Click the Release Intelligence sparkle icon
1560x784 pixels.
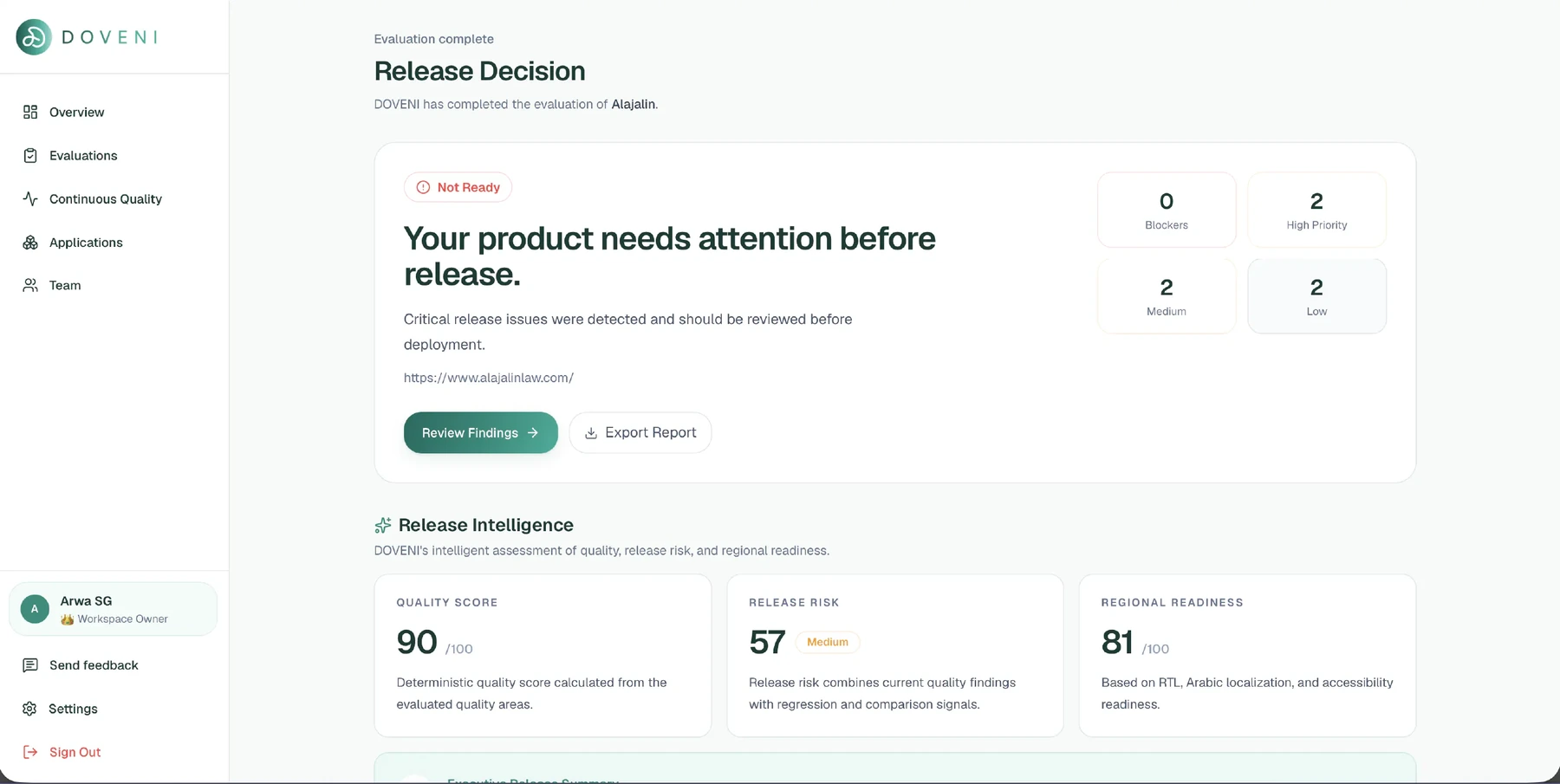click(x=382, y=525)
